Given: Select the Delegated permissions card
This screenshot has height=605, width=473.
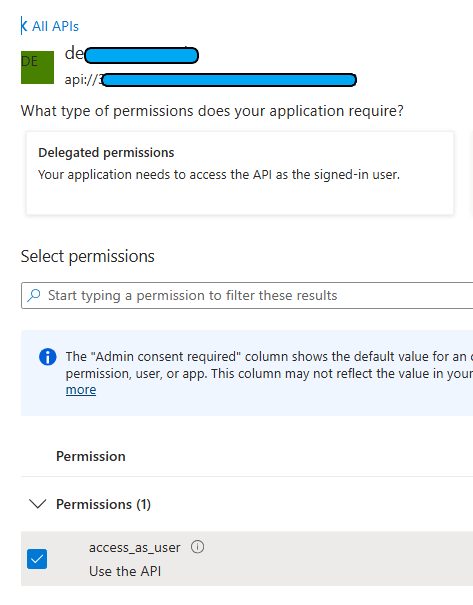Looking at the screenshot, I should (x=240, y=173).
